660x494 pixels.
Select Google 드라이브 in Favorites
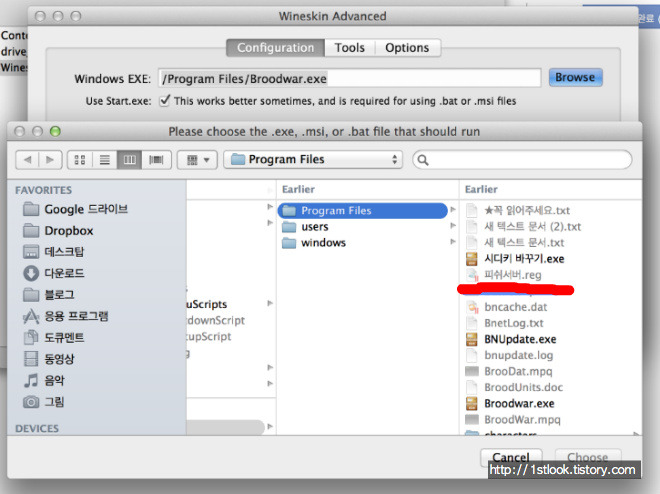(x=76, y=209)
